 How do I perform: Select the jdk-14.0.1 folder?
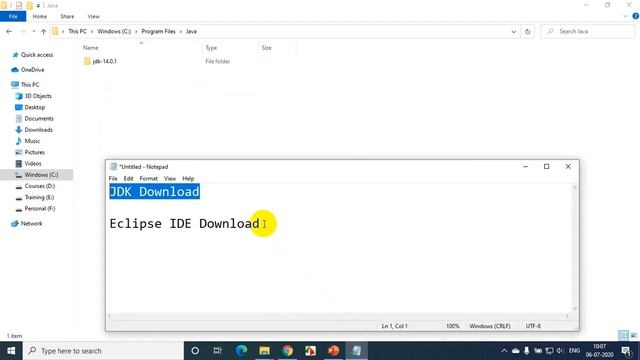point(100,61)
